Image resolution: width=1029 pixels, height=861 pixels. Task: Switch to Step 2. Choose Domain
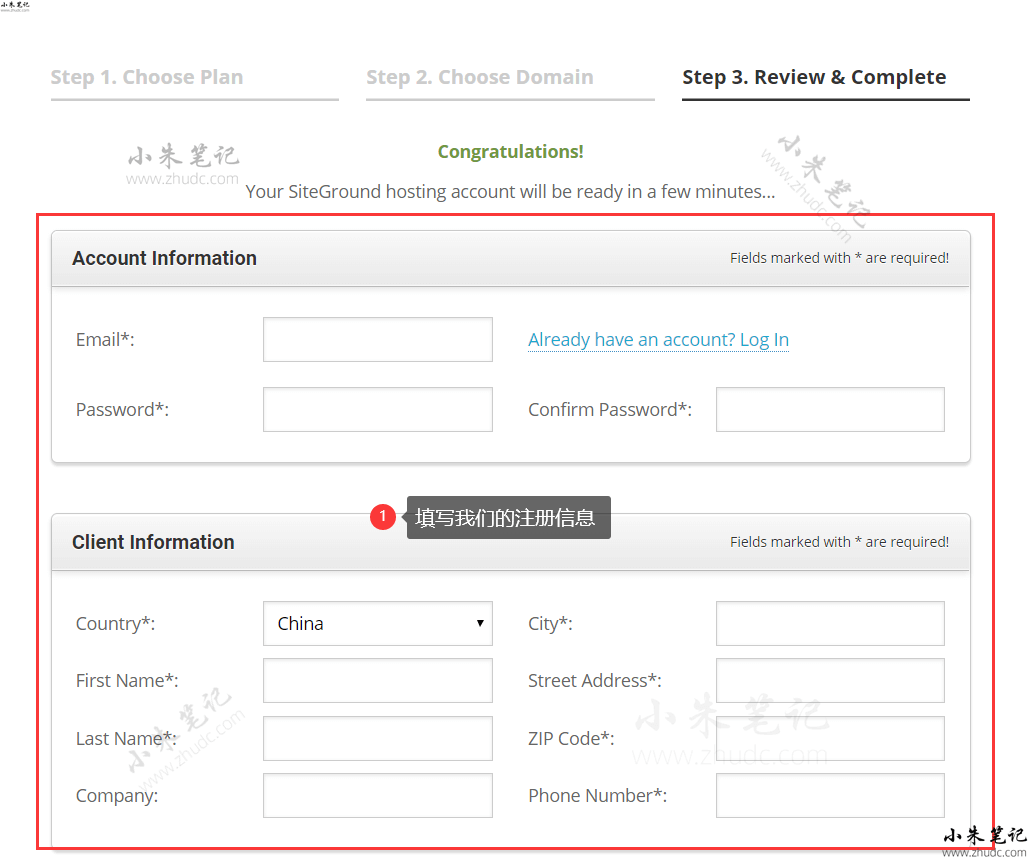point(480,77)
